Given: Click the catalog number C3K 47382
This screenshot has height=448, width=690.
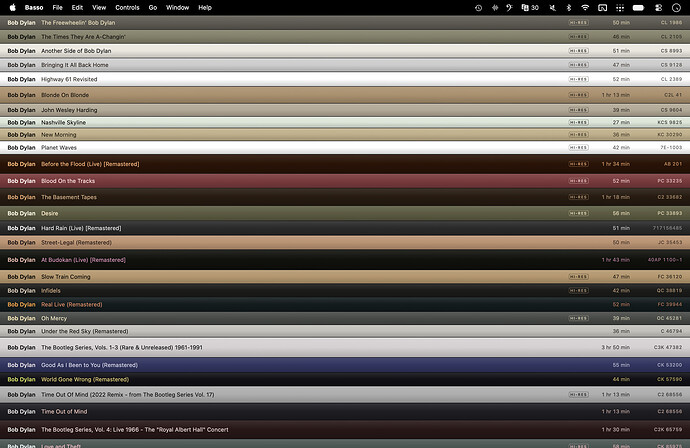Looking at the screenshot, I should pyautogui.click(x=668, y=347).
